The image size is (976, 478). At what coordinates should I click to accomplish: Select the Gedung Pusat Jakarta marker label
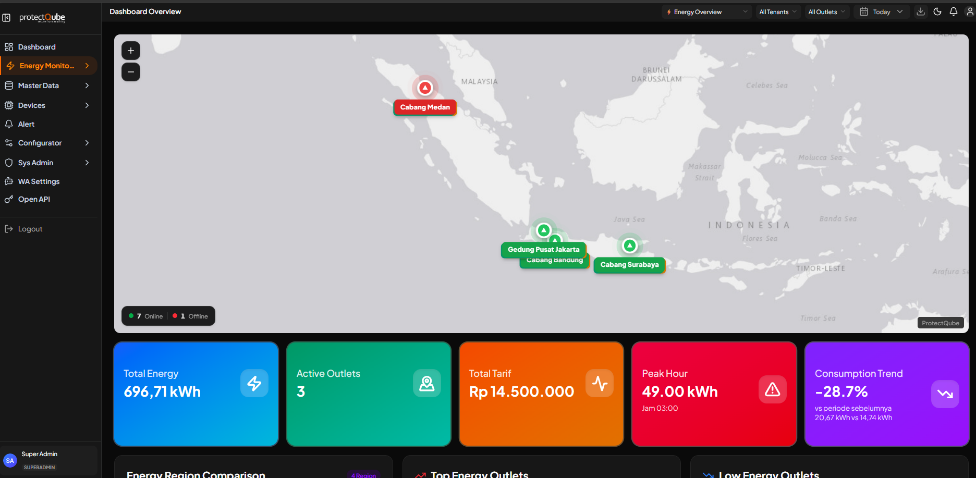point(543,250)
